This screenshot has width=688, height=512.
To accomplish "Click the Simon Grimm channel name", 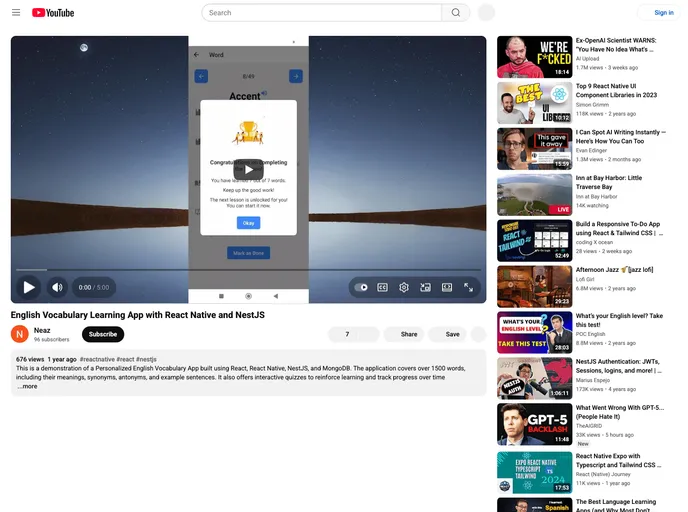I will tap(592, 105).
